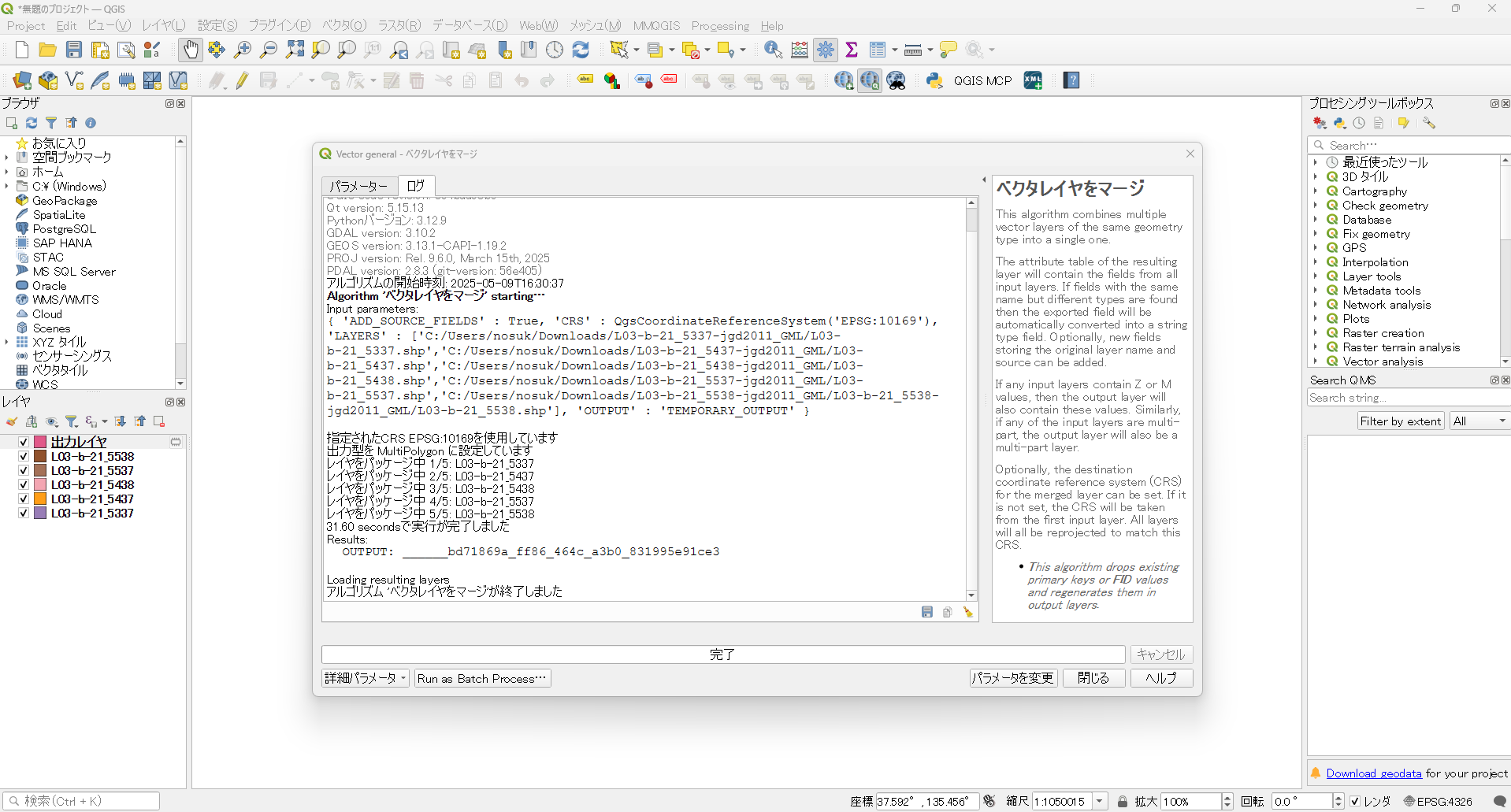Open a project with the folder icon
The width and height of the screenshot is (1511, 812).
47,50
